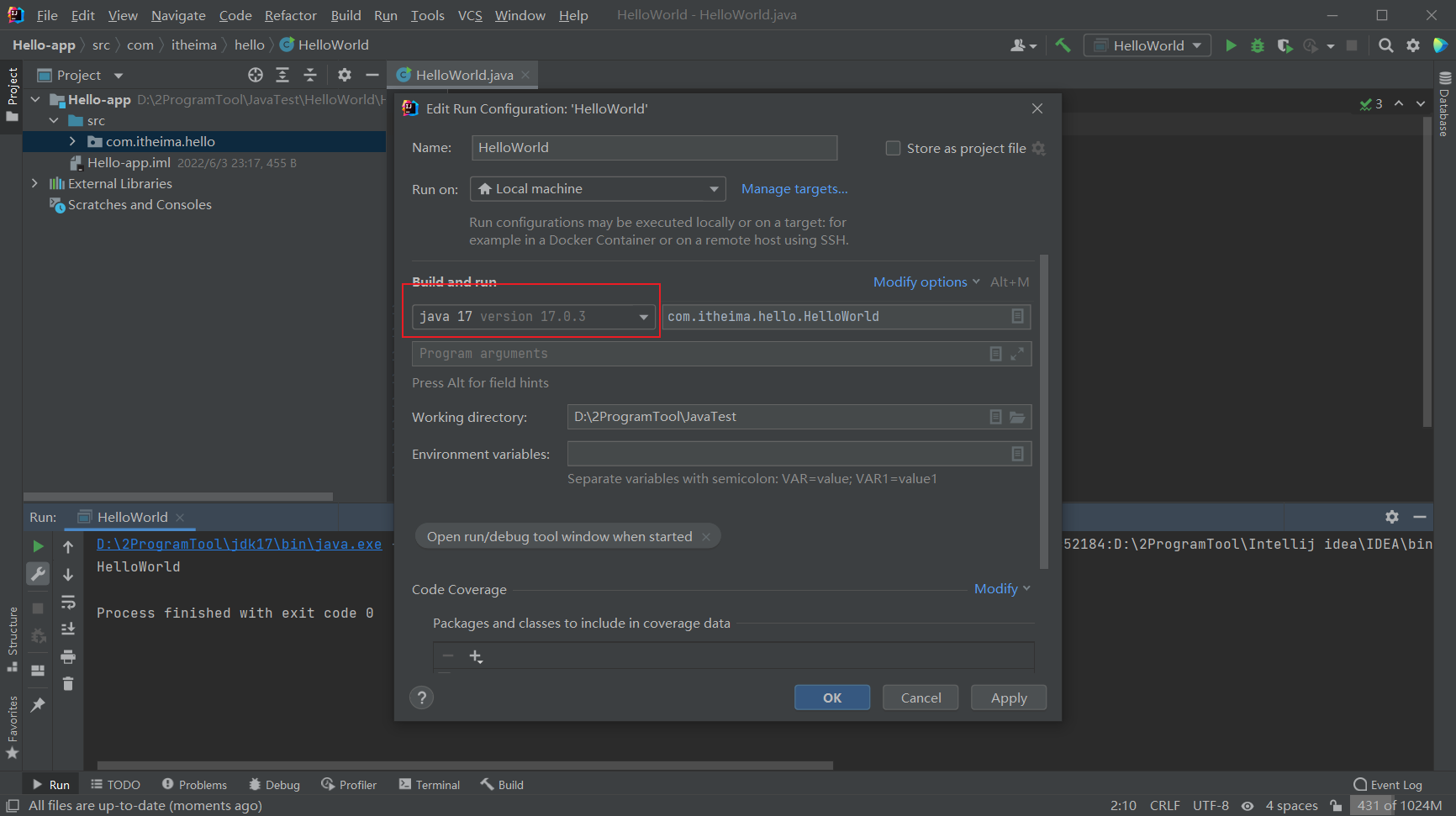The image size is (1456, 816).
Task: Remove 'Open run/debug tool window' option chip
Action: coord(706,537)
